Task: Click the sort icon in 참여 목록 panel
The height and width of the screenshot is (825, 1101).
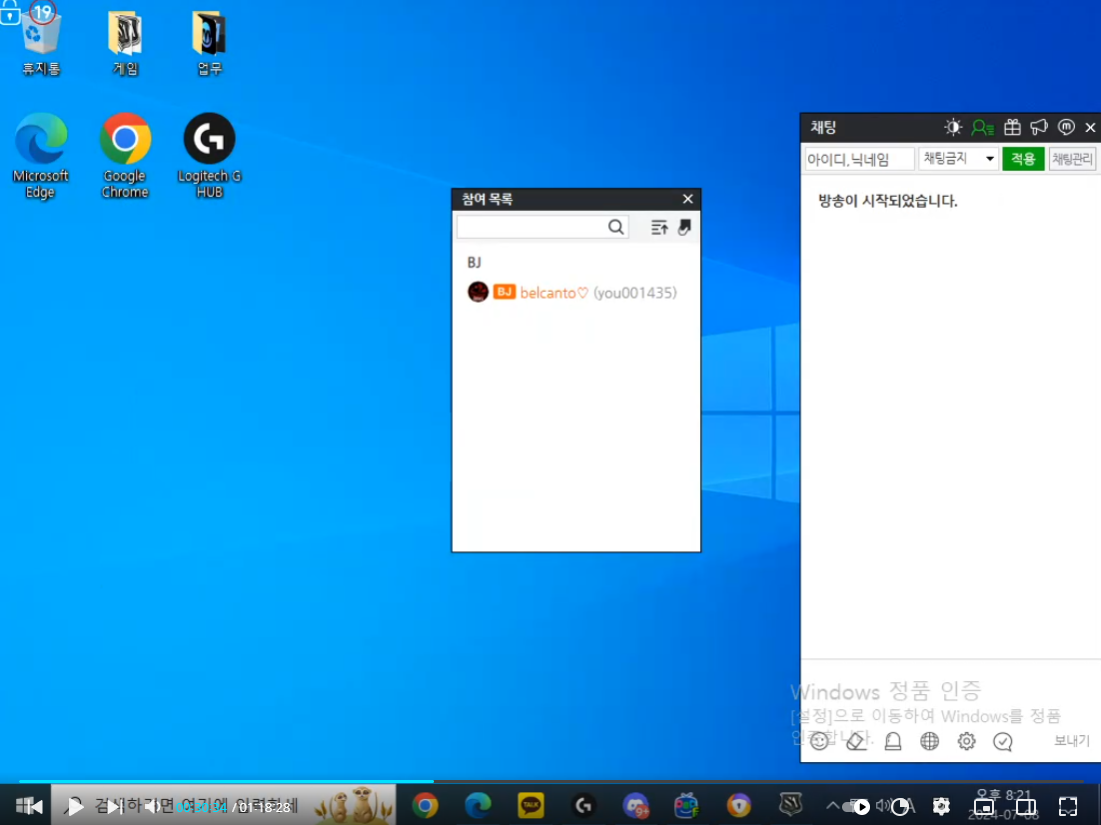Action: [659, 228]
